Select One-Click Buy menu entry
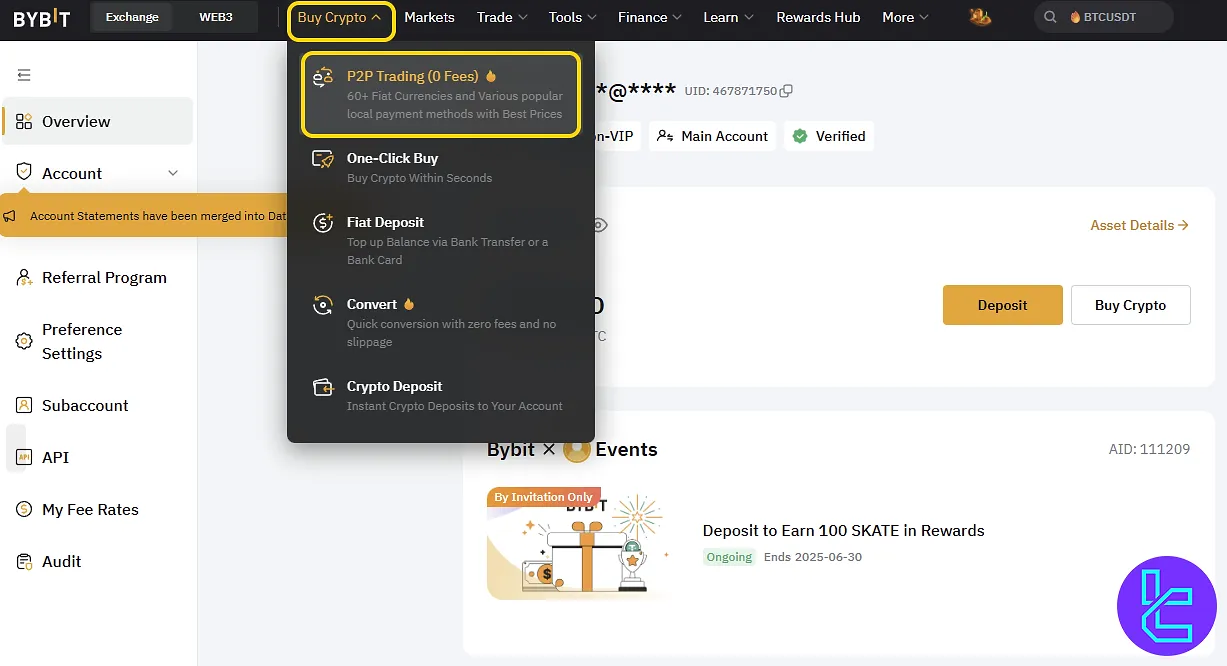The height and width of the screenshot is (666, 1227). 440,167
